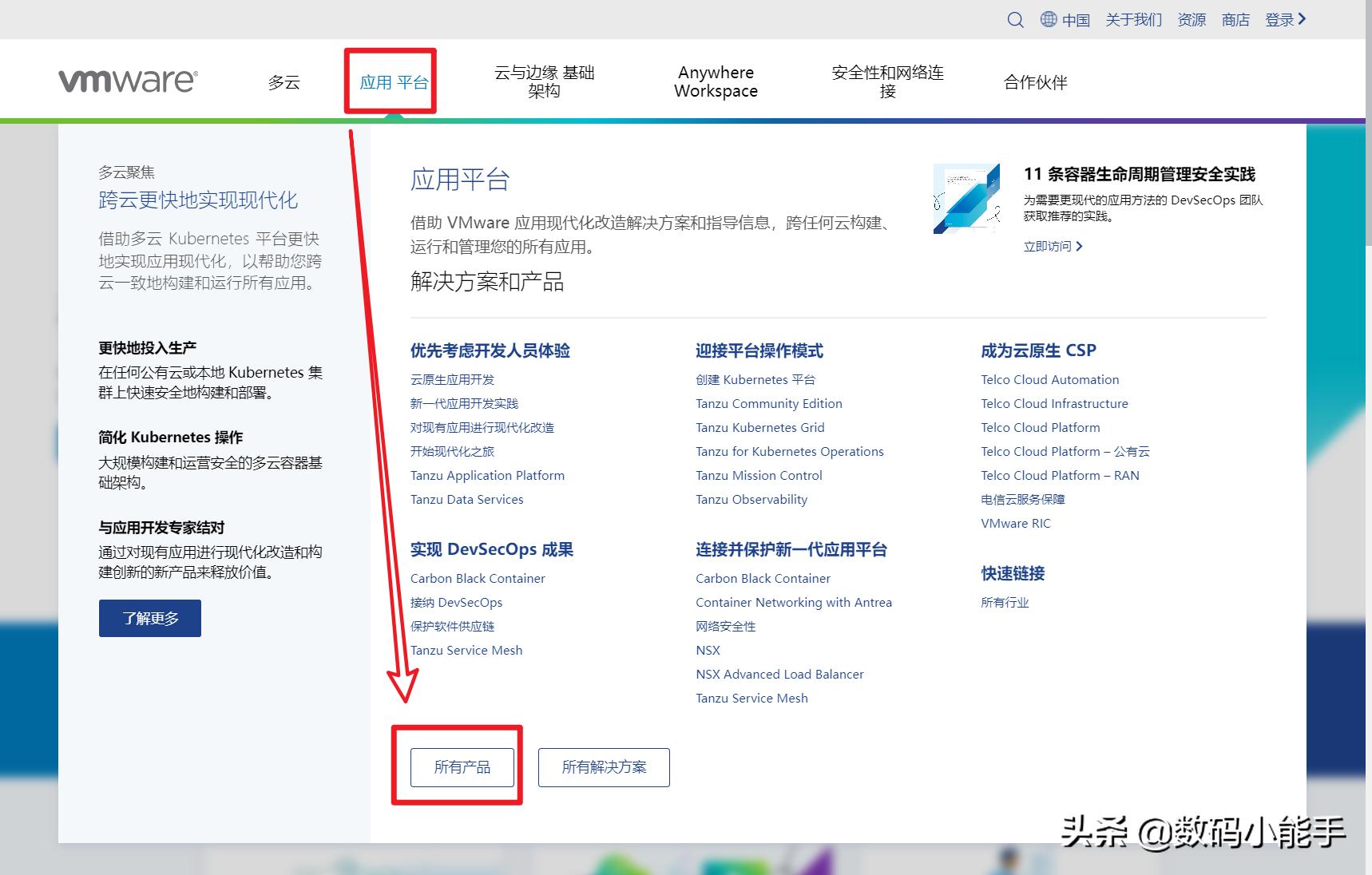Open the search magnifier icon

1015,20
